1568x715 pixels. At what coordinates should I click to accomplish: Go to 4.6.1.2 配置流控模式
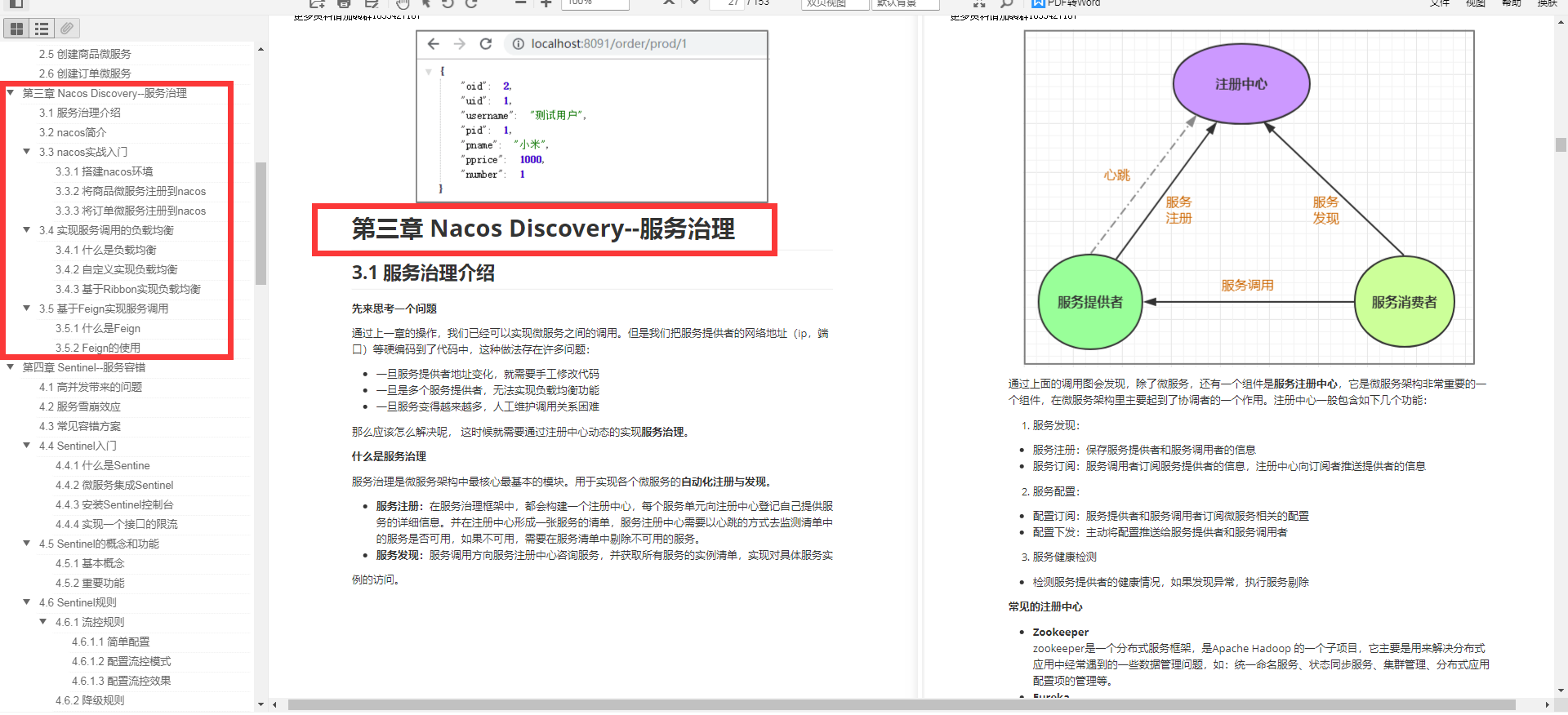pyautogui.click(x=122, y=661)
